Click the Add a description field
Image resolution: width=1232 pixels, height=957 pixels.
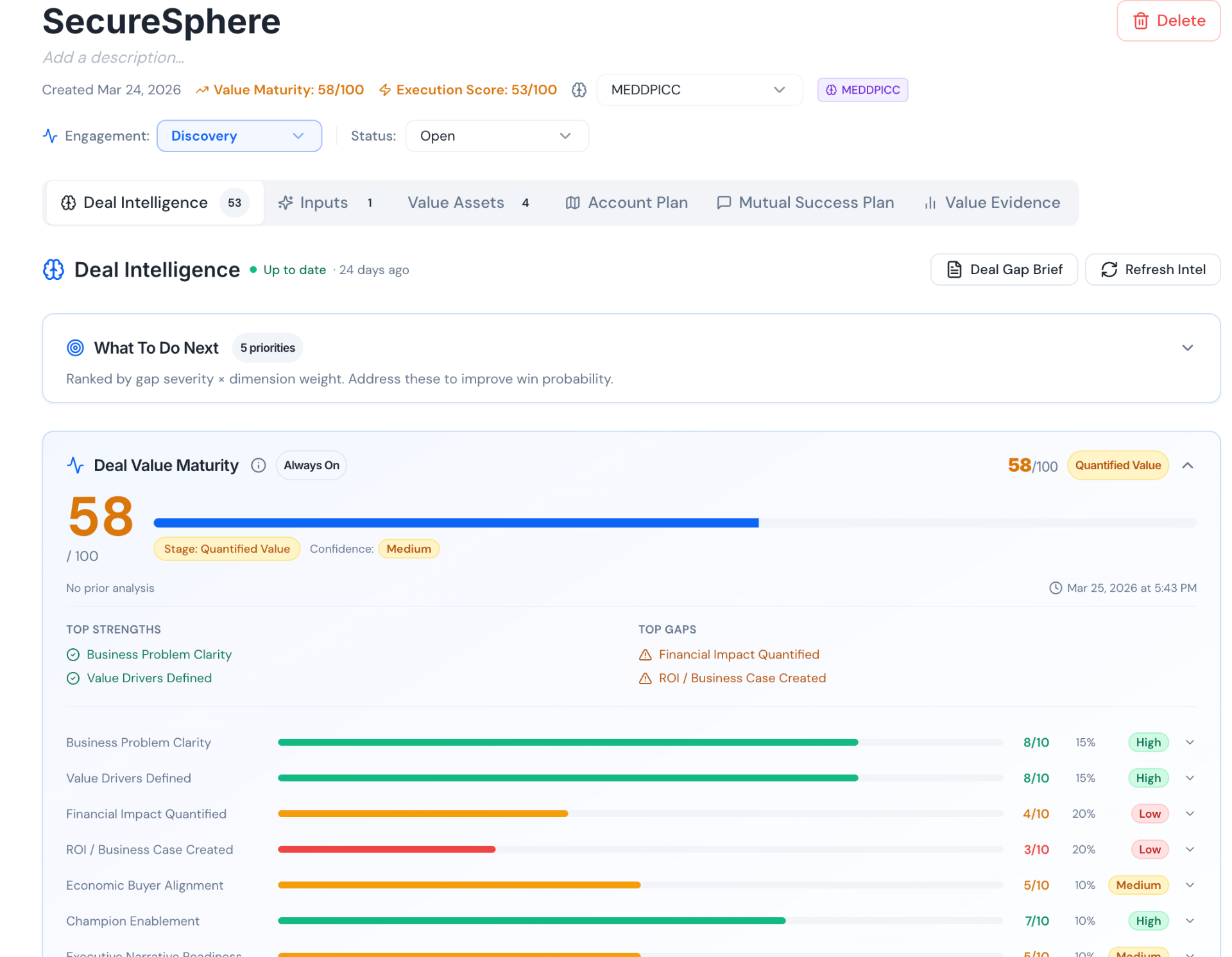pos(114,58)
